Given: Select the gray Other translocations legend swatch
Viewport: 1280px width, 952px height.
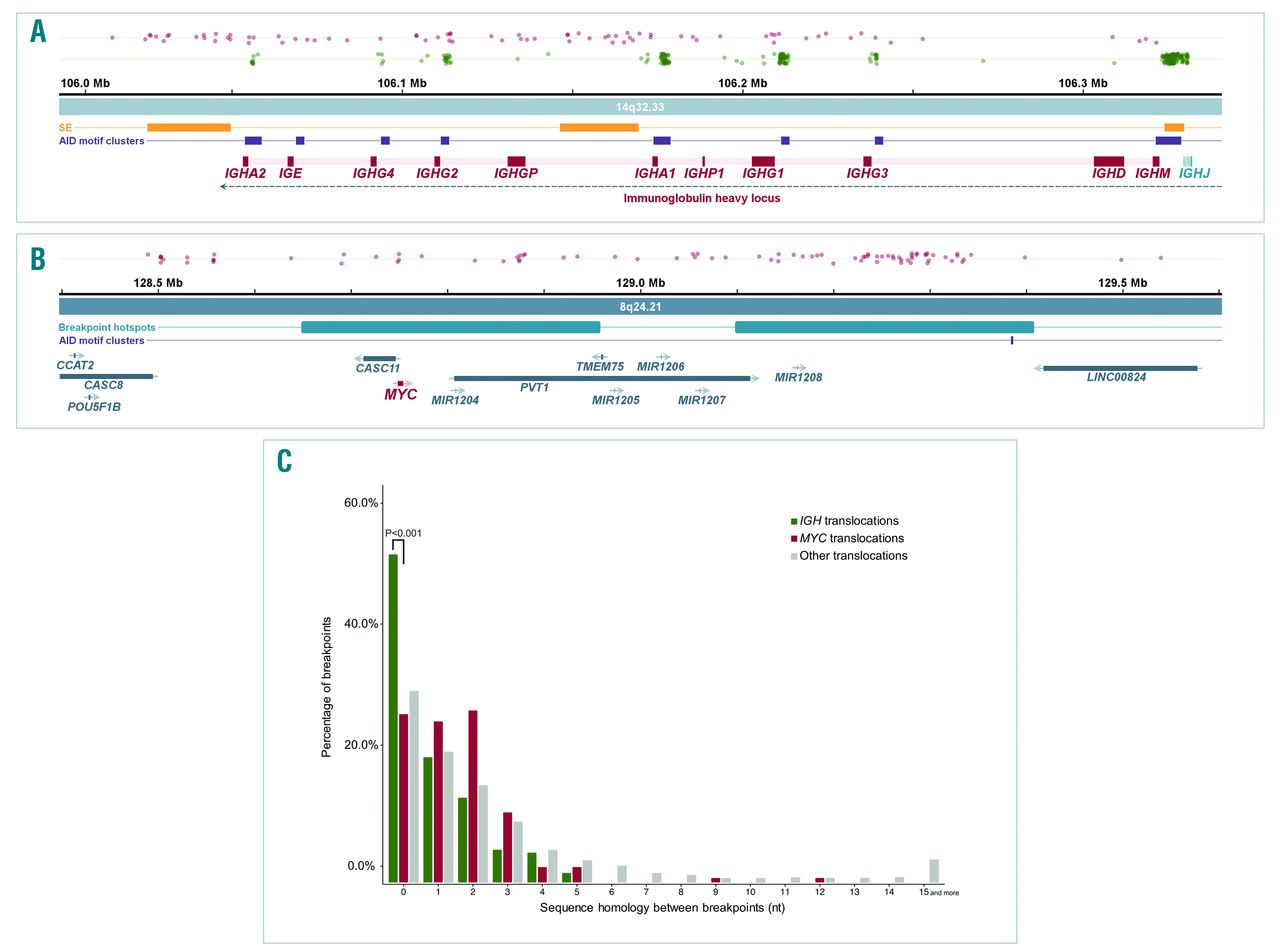Looking at the screenshot, I should point(794,555).
